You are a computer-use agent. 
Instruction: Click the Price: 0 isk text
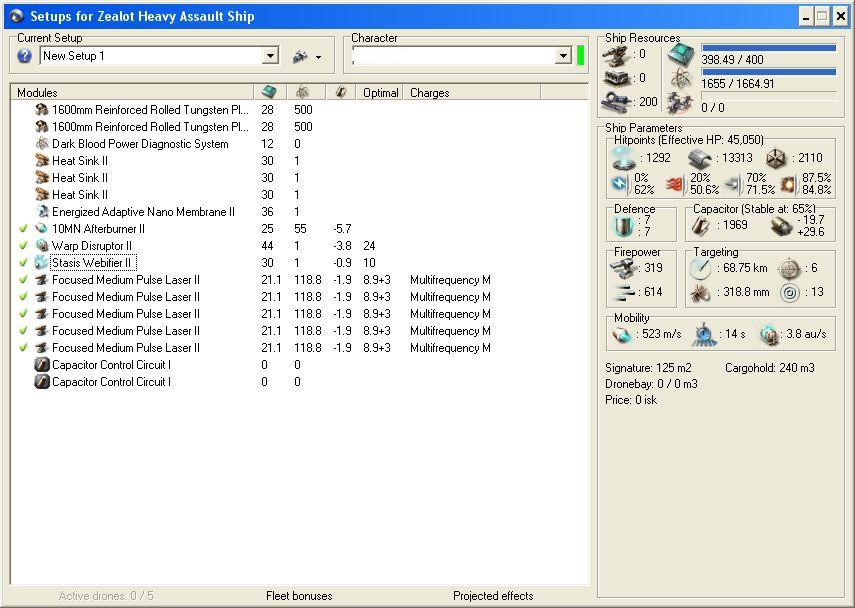(631, 400)
